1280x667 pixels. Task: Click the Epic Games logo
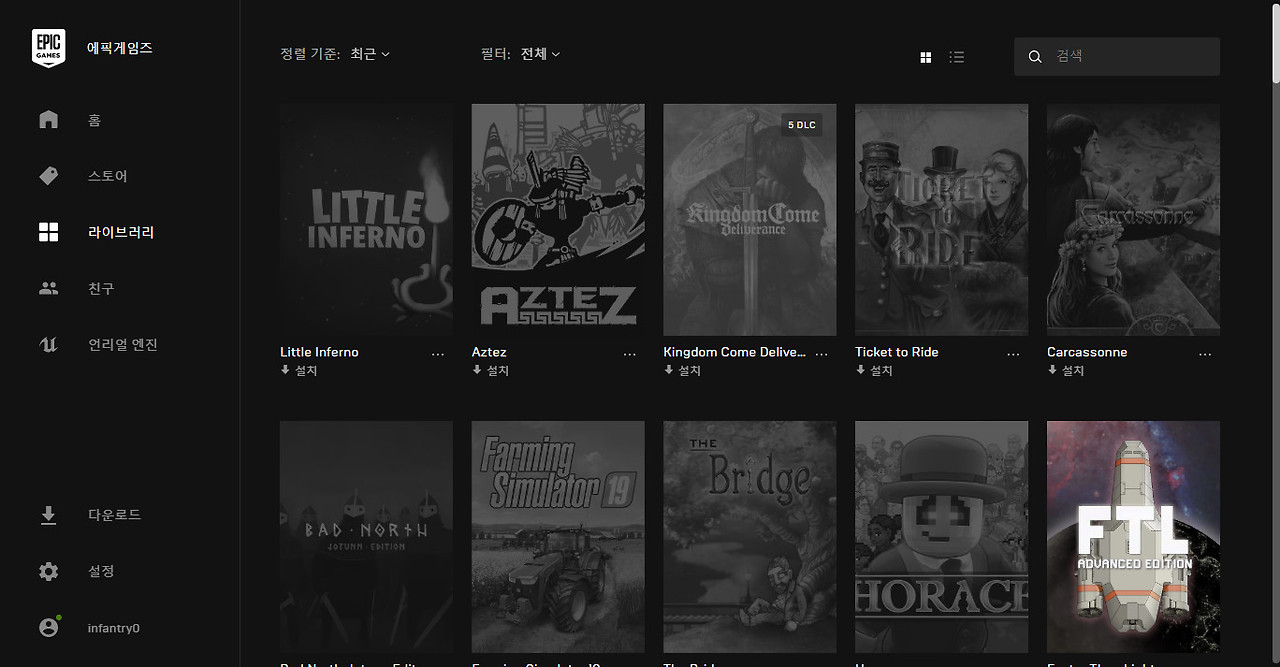click(x=48, y=48)
